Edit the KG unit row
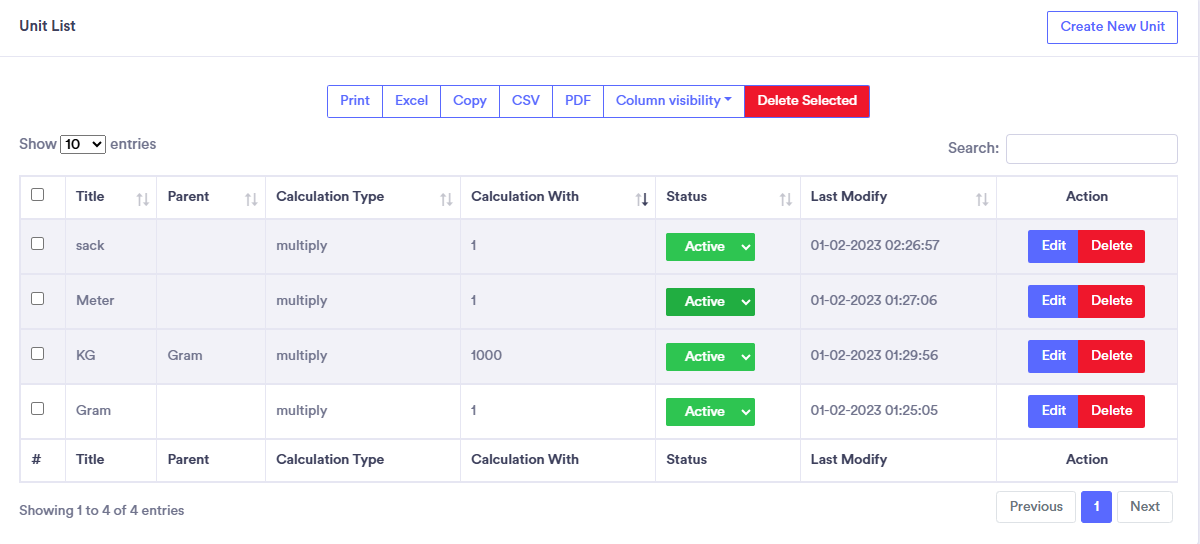 1053,356
